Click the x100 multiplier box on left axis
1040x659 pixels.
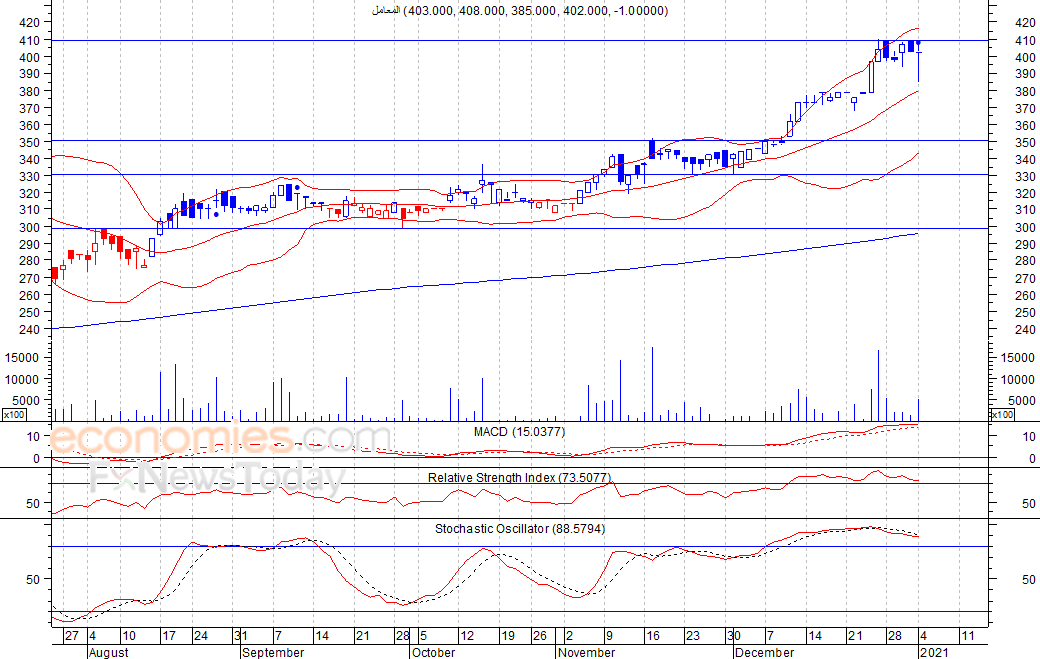(14, 415)
